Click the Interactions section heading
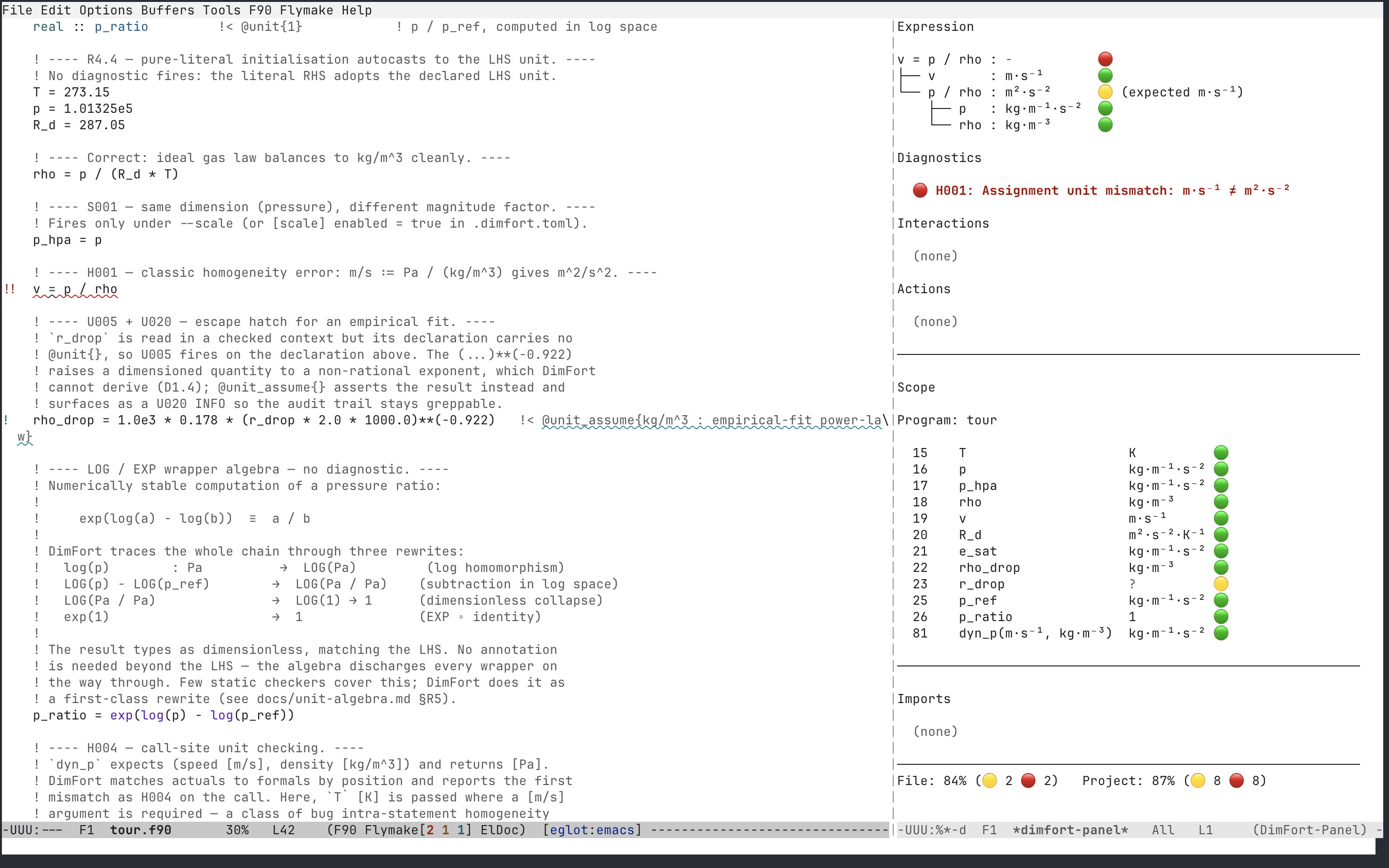The image size is (1389, 868). pyautogui.click(x=943, y=223)
